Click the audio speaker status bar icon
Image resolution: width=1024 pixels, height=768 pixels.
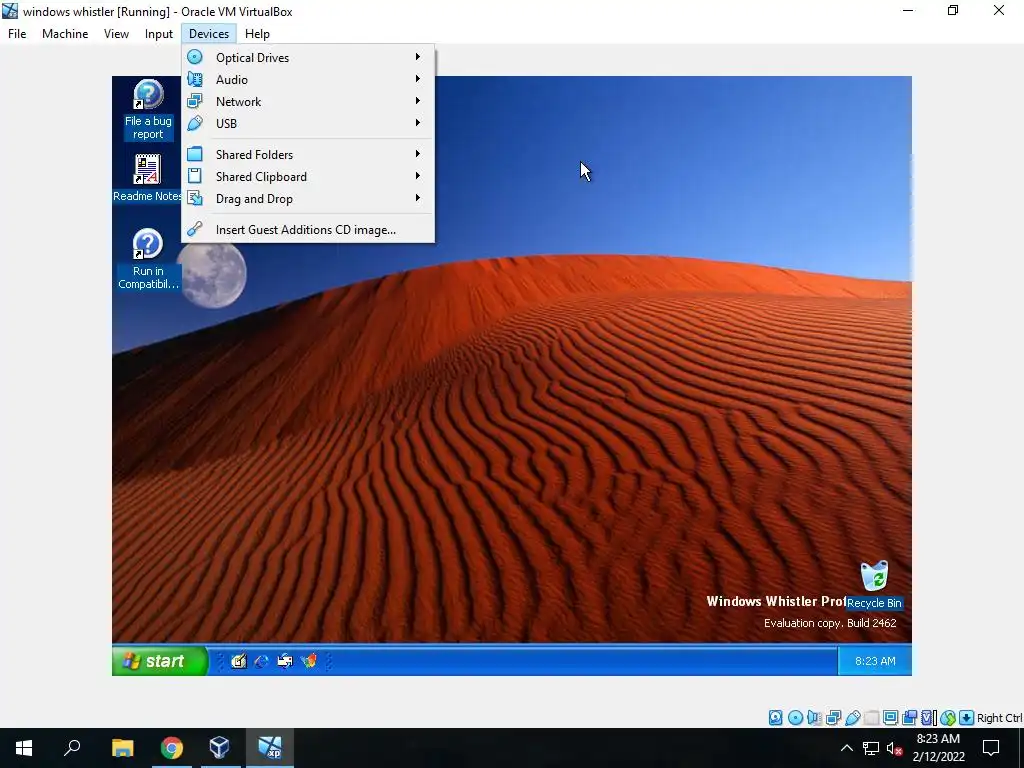(814, 718)
